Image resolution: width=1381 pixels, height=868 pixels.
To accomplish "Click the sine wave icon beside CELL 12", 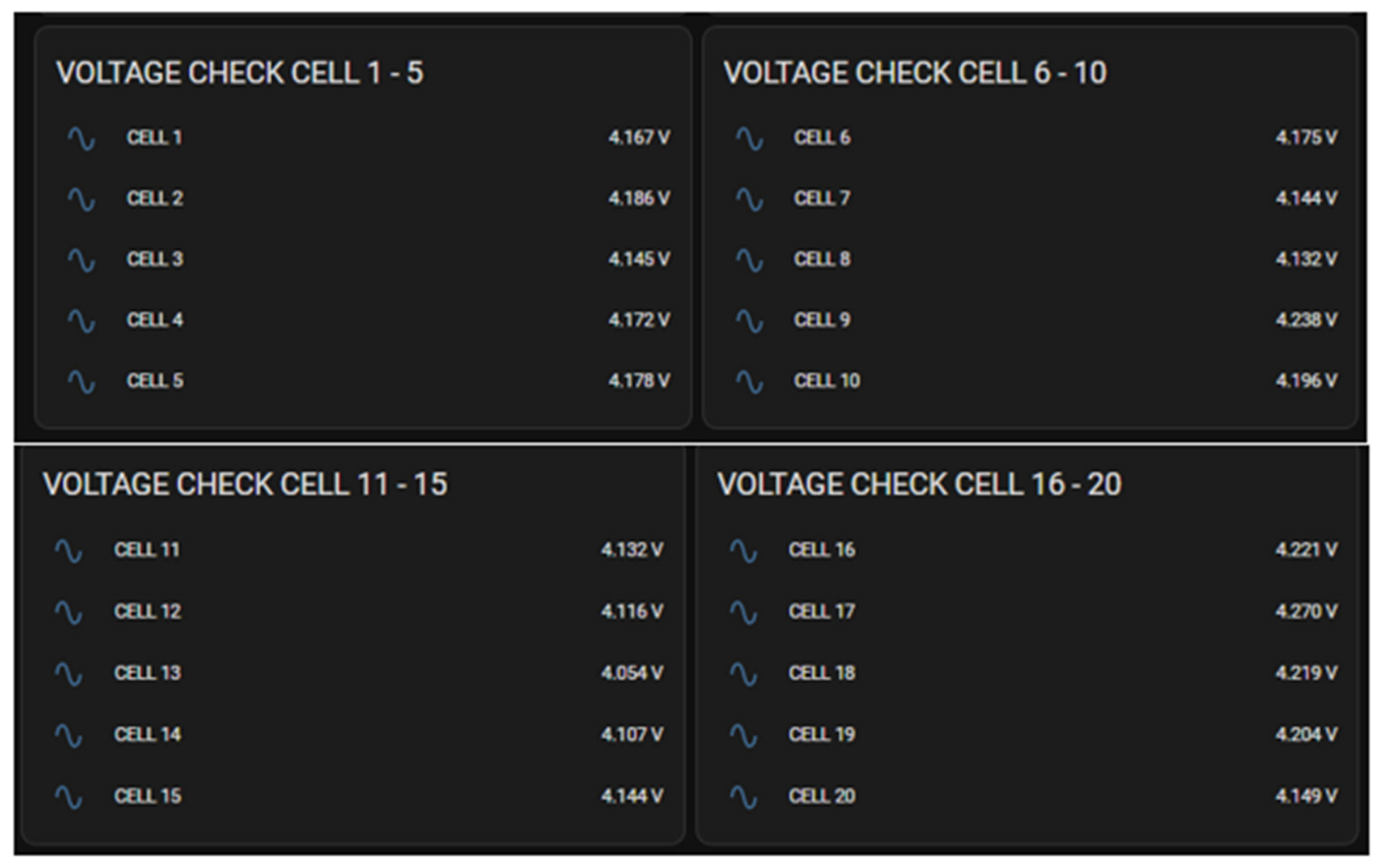I will tap(69, 612).
